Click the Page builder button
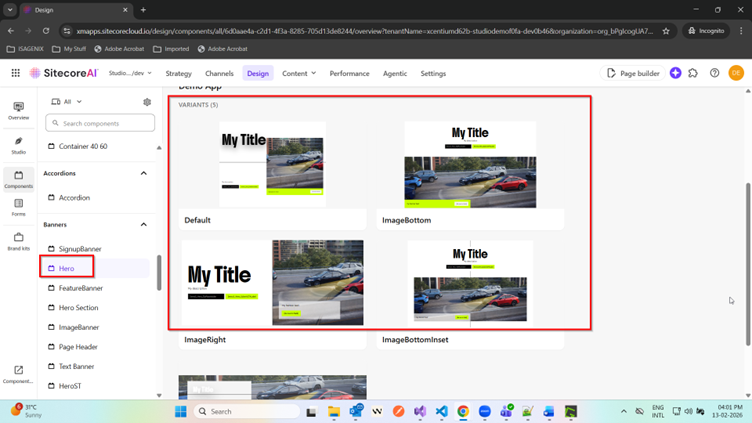Screen dimensions: 752x423 (633, 73)
